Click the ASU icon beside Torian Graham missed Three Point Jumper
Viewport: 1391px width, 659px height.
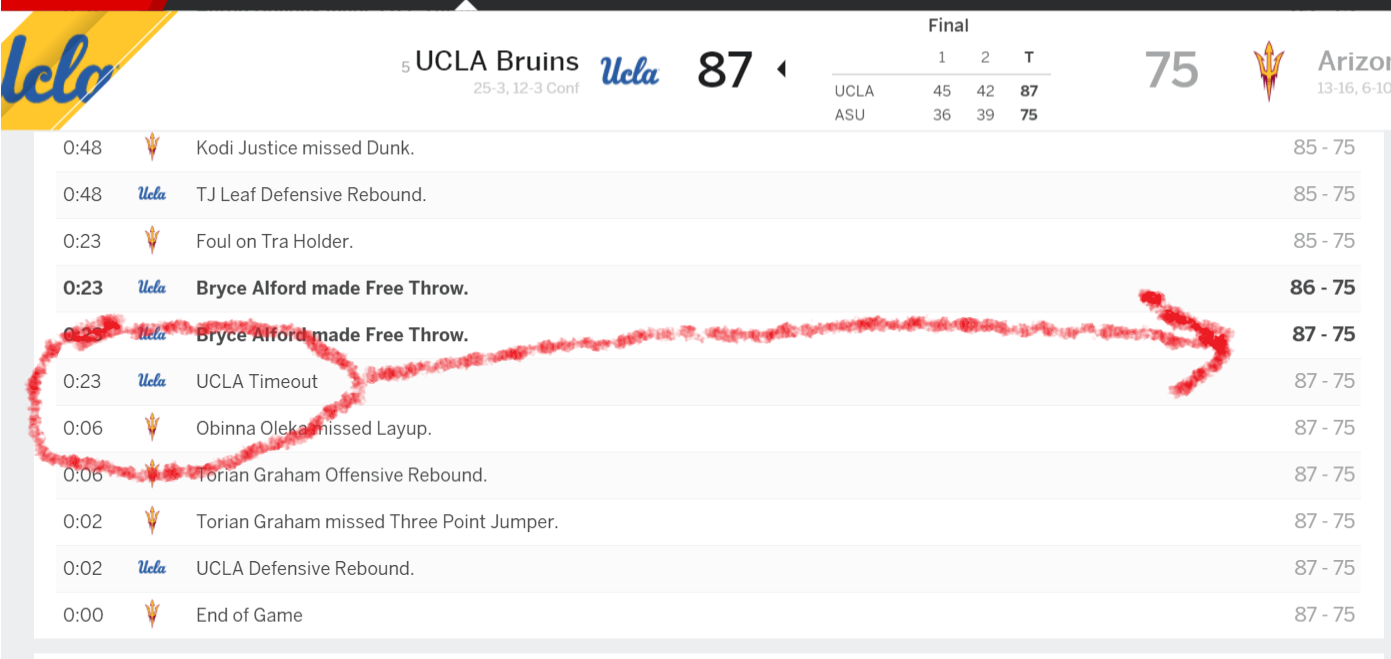152,521
